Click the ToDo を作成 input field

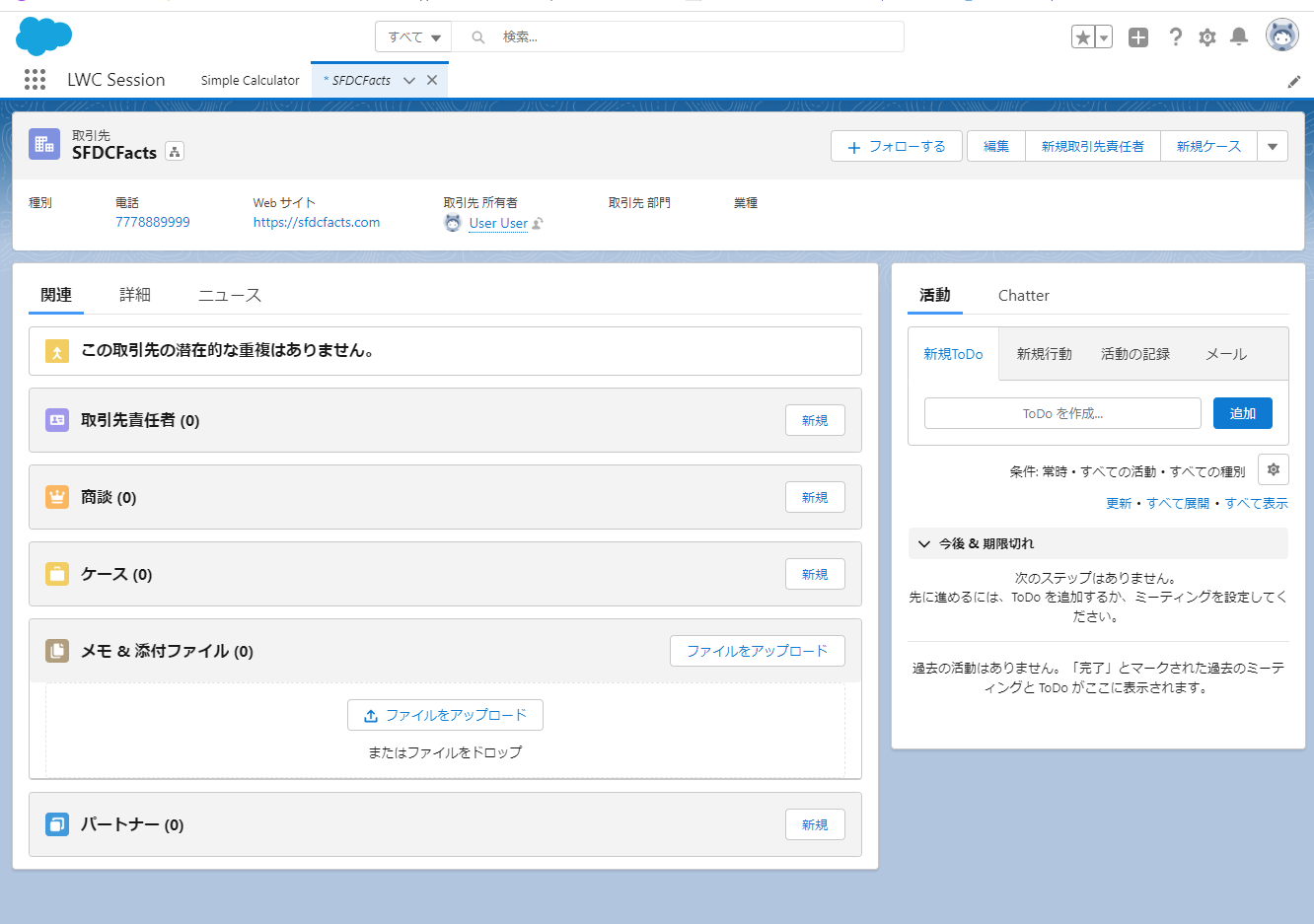pos(1062,413)
